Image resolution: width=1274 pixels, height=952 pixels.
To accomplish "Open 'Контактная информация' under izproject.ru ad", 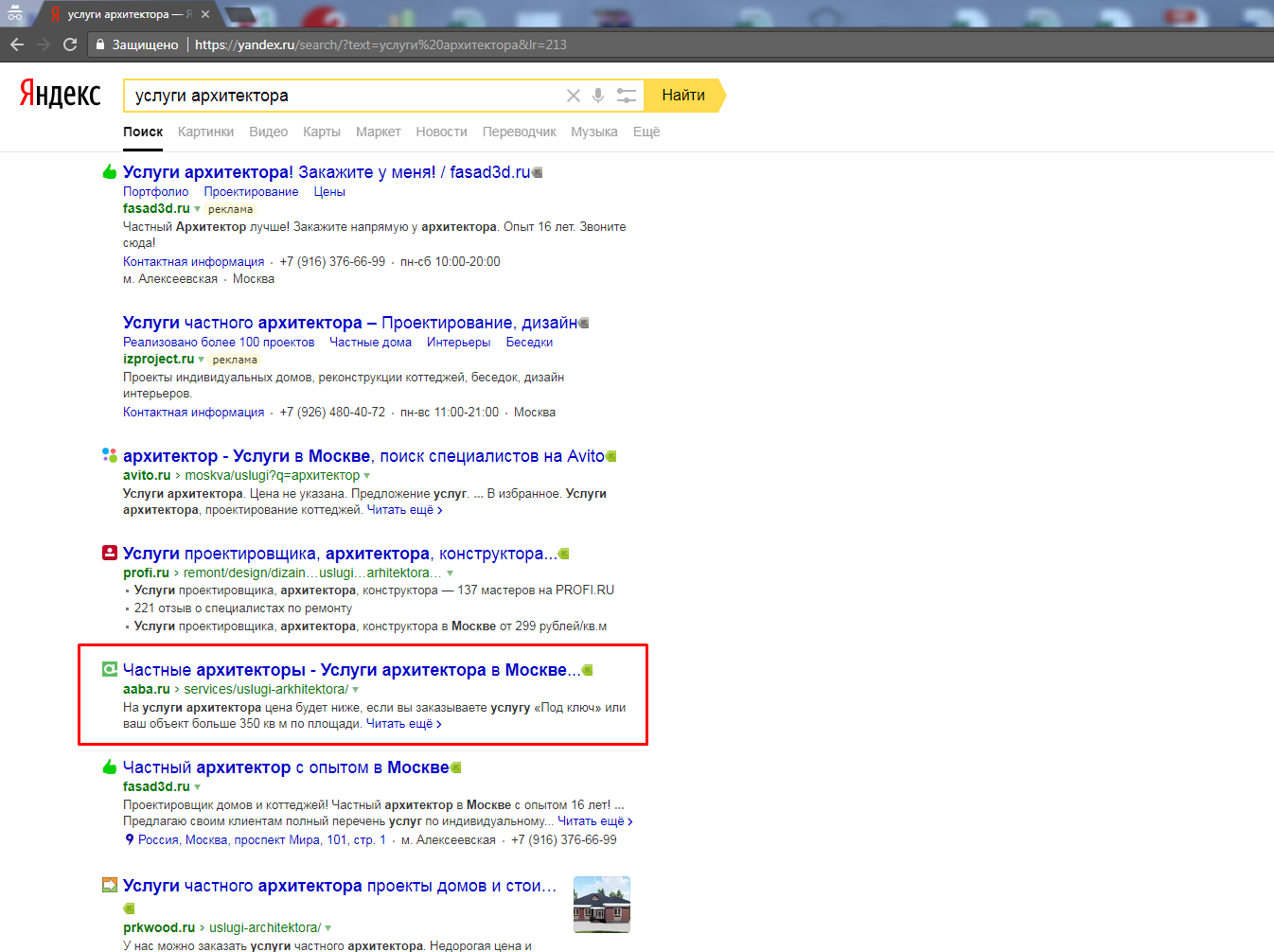I will 194,412.
